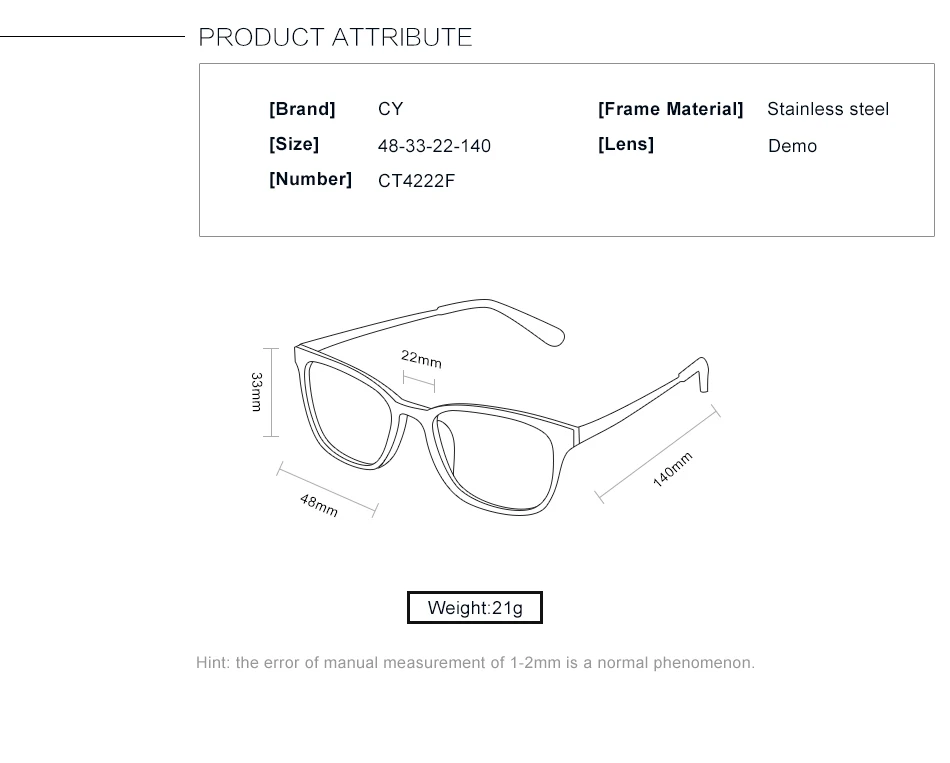This screenshot has height=763, width=950.
Task: Click the brand value CY
Action: (390, 109)
